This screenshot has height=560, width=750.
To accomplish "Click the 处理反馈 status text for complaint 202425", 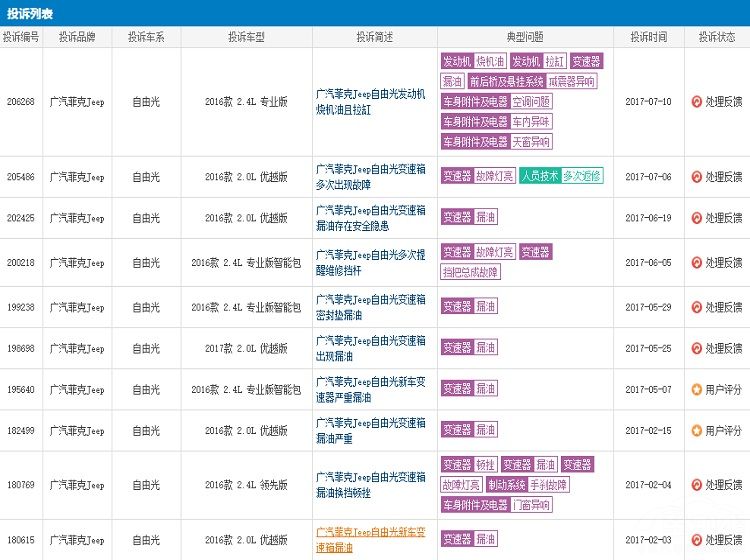I will 723,218.
